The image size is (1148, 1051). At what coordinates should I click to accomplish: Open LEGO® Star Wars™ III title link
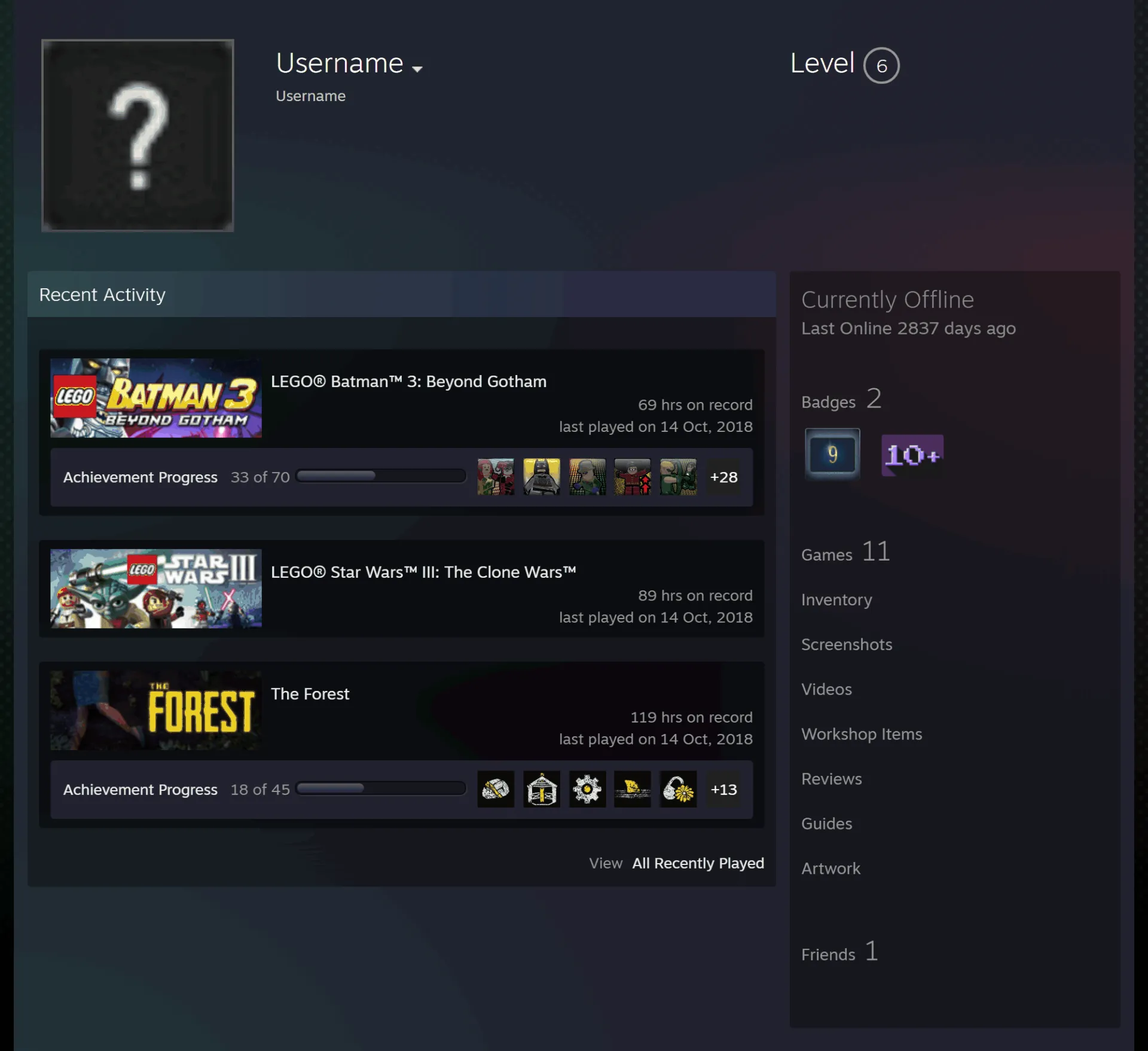point(423,572)
